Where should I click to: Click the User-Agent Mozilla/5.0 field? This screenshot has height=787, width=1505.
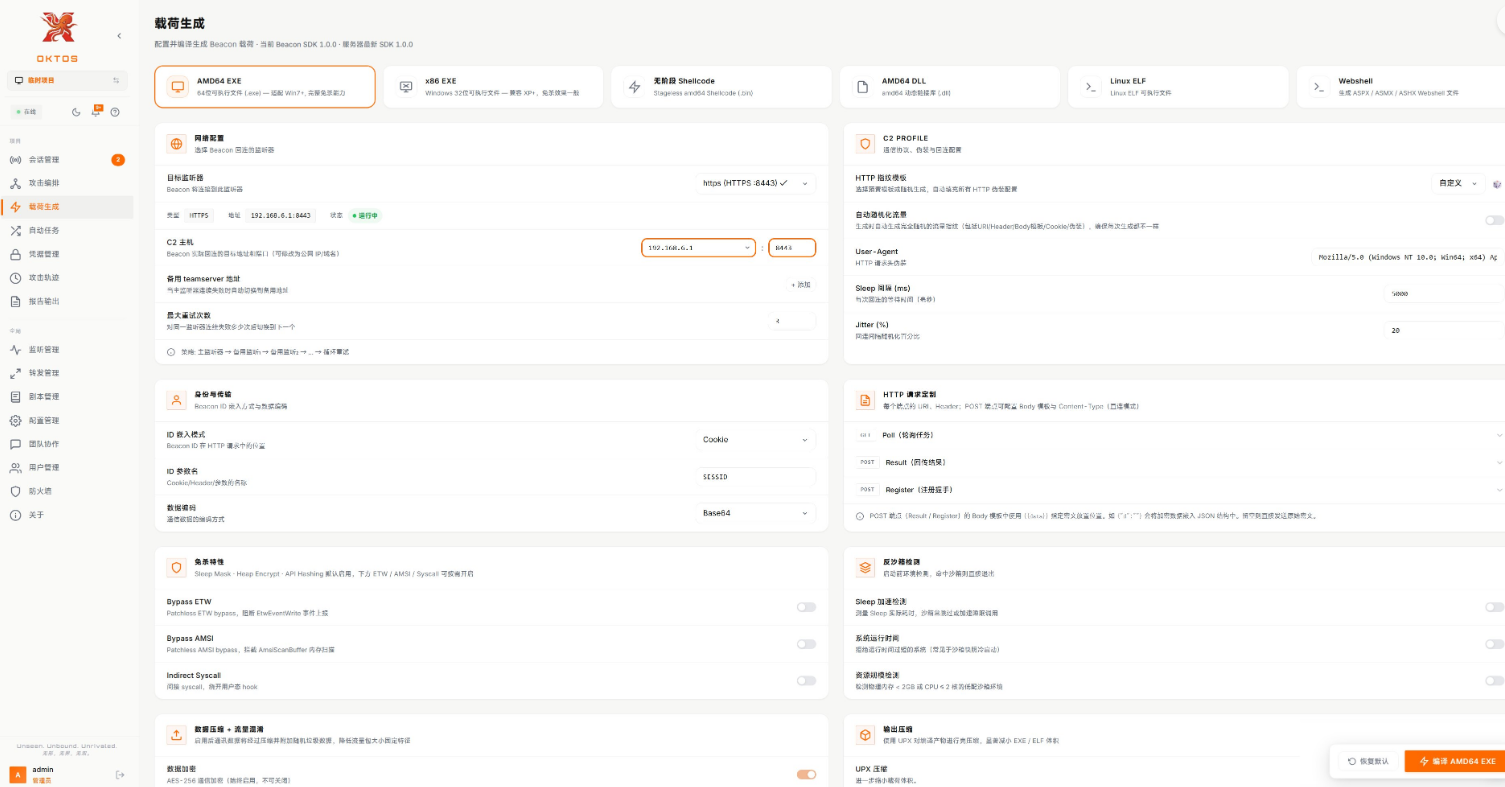[x=1407, y=257]
